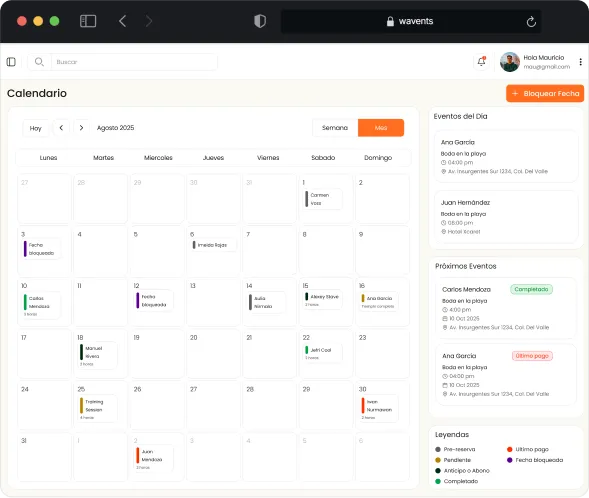Click the Completado legend label
This screenshot has height=498, width=589.
coord(461,481)
